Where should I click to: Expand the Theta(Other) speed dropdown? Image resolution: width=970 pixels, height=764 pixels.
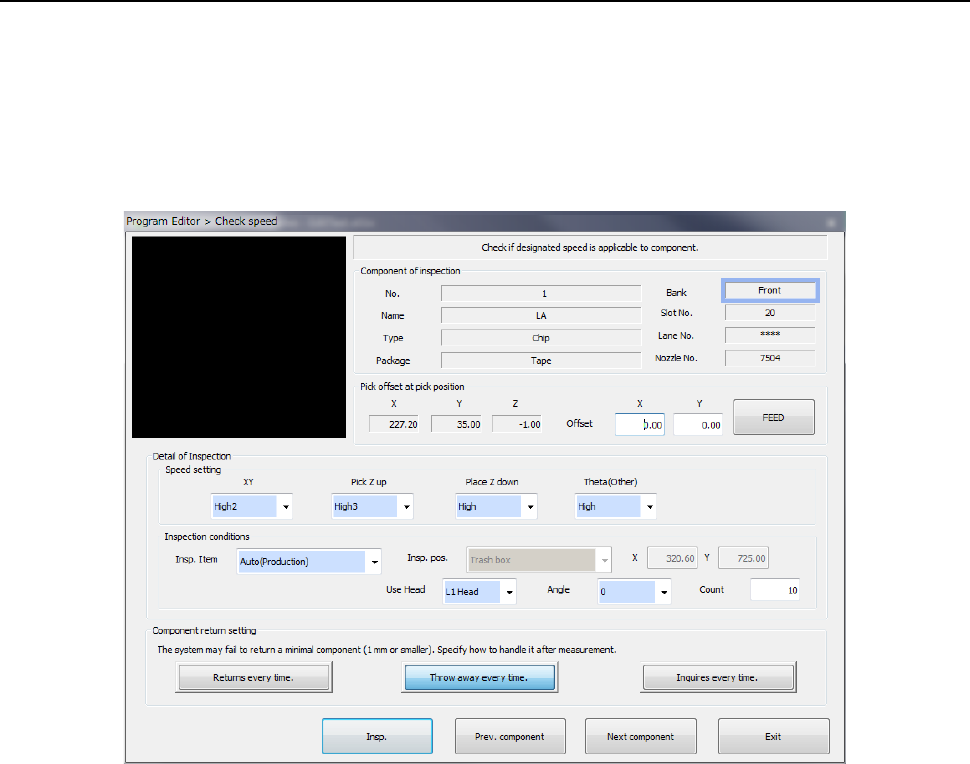[x=616, y=506]
